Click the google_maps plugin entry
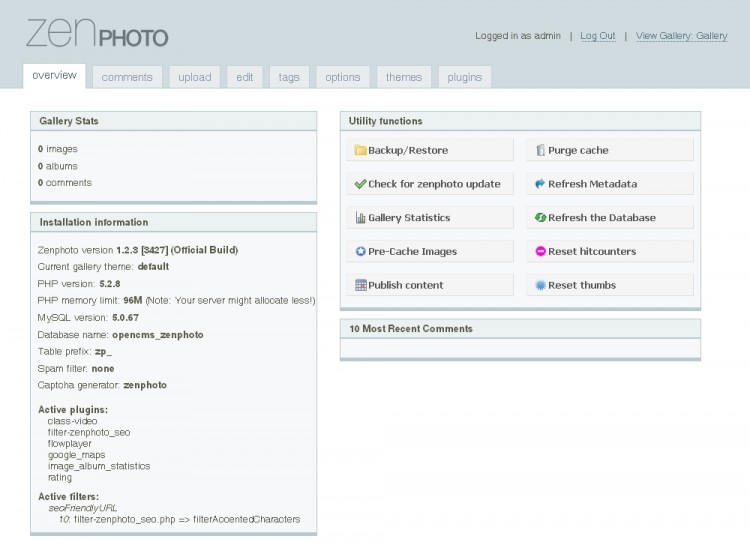 [76, 455]
